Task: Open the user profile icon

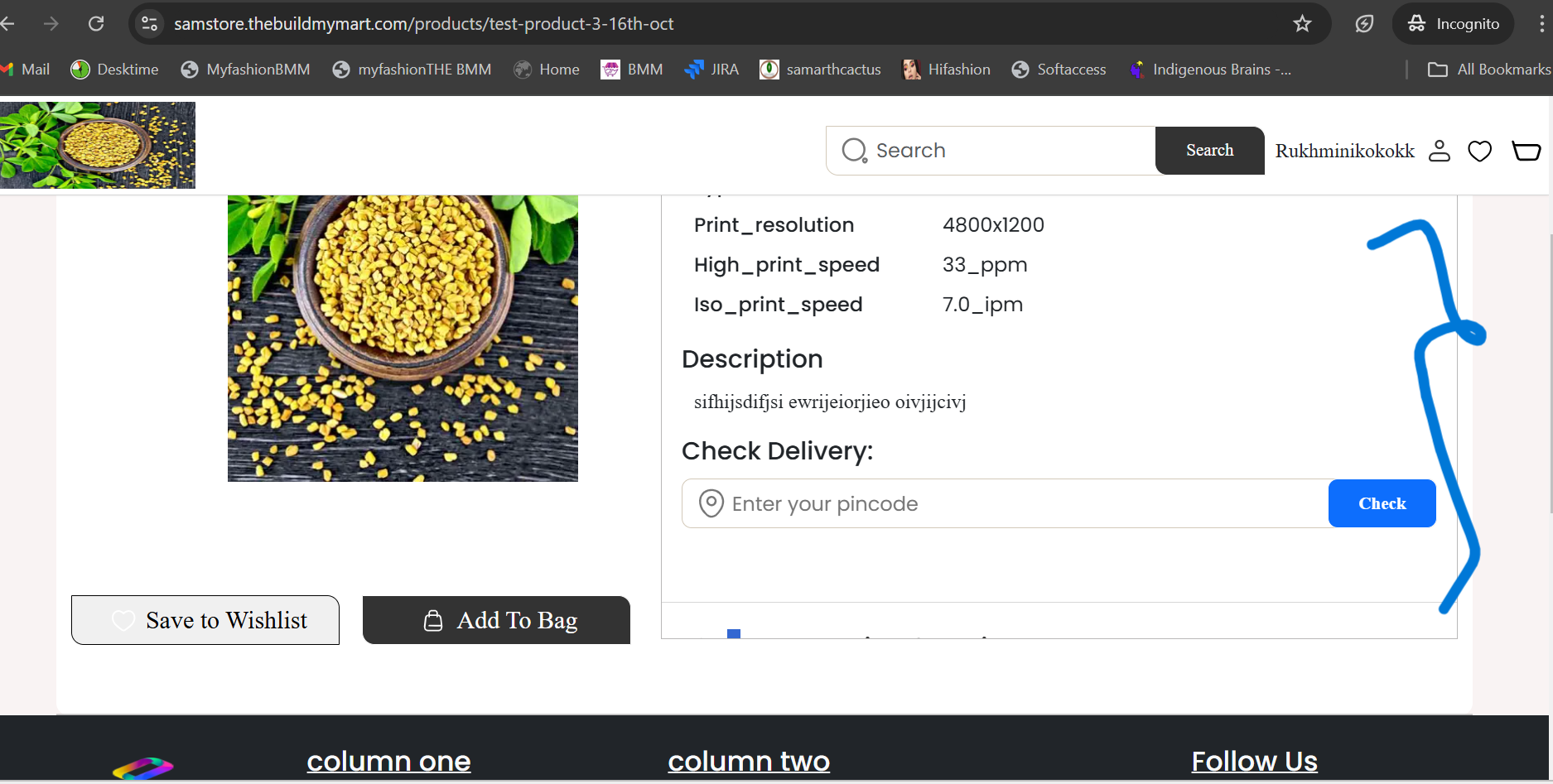Action: [x=1440, y=151]
